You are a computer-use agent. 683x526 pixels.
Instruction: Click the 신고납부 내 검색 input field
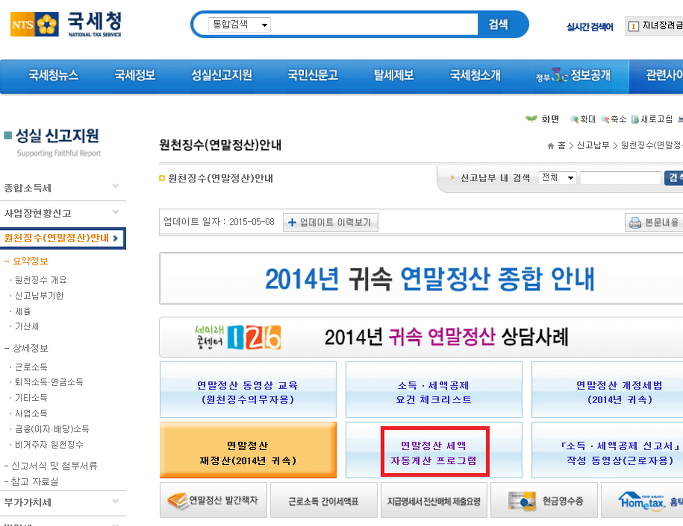click(620, 178)
